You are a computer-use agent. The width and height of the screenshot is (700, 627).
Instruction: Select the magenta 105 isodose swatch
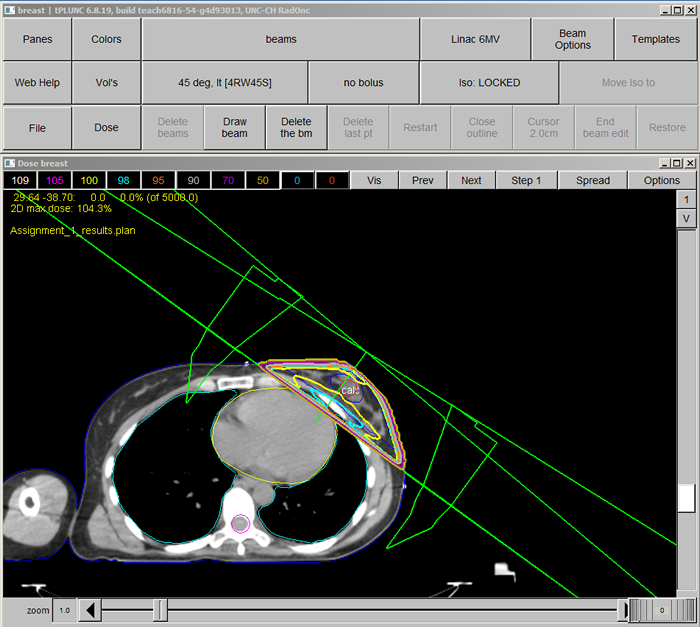pos(55,181)
